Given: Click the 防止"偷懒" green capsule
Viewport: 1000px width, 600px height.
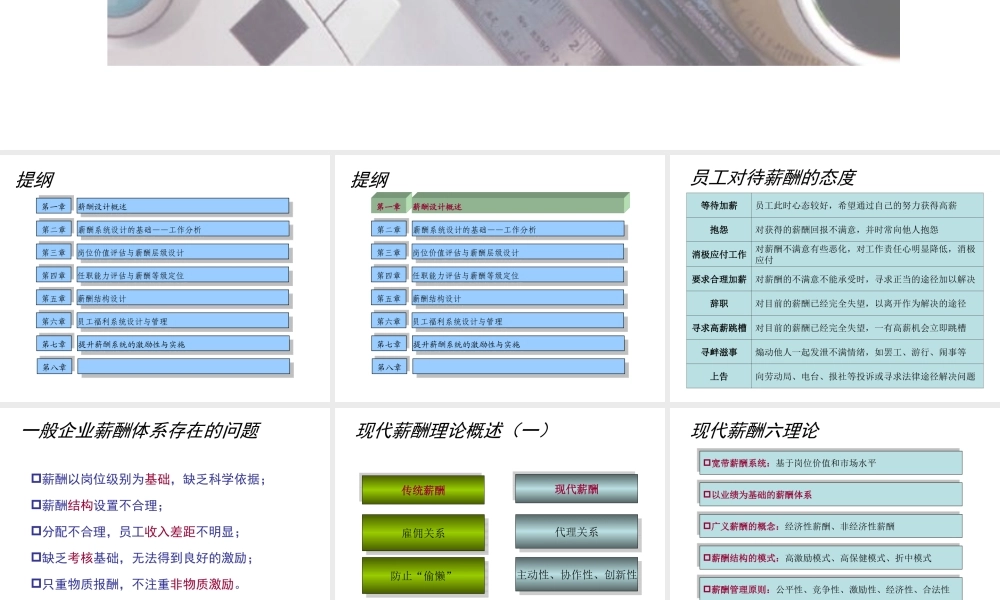Looking at the screenshot, I should [x=423, y=576].
